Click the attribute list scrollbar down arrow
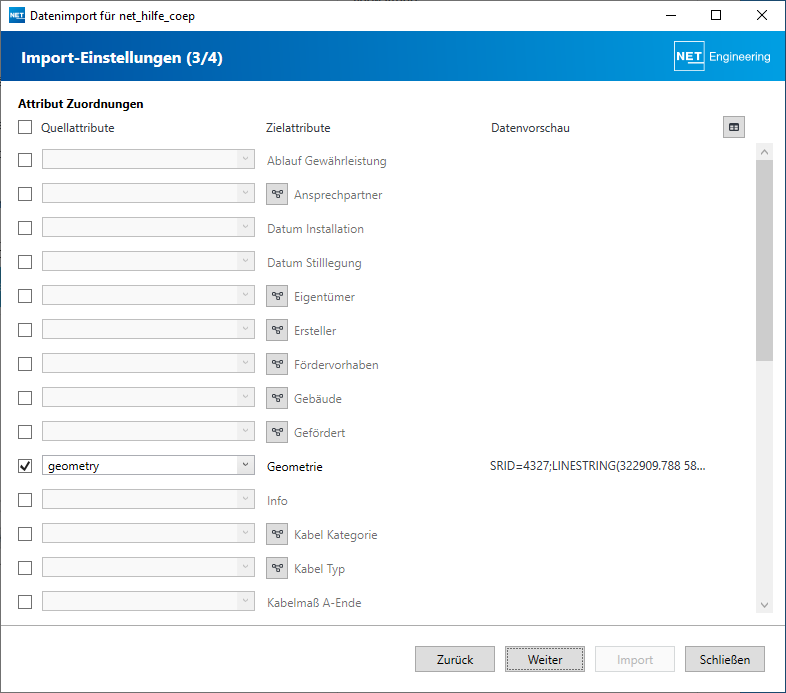This screenshot has width=786, height=693. click(x=765, y=605)
